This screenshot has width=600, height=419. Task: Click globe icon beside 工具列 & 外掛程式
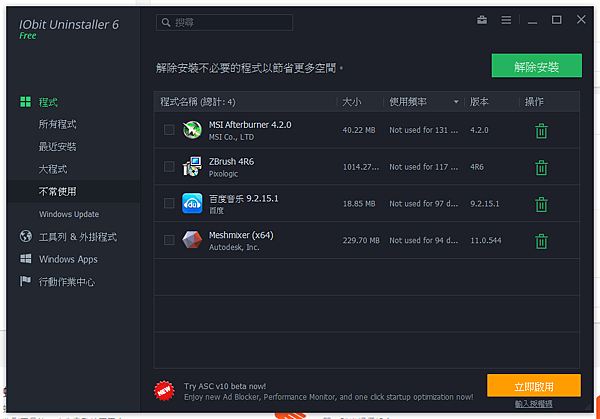click(26, 236)
